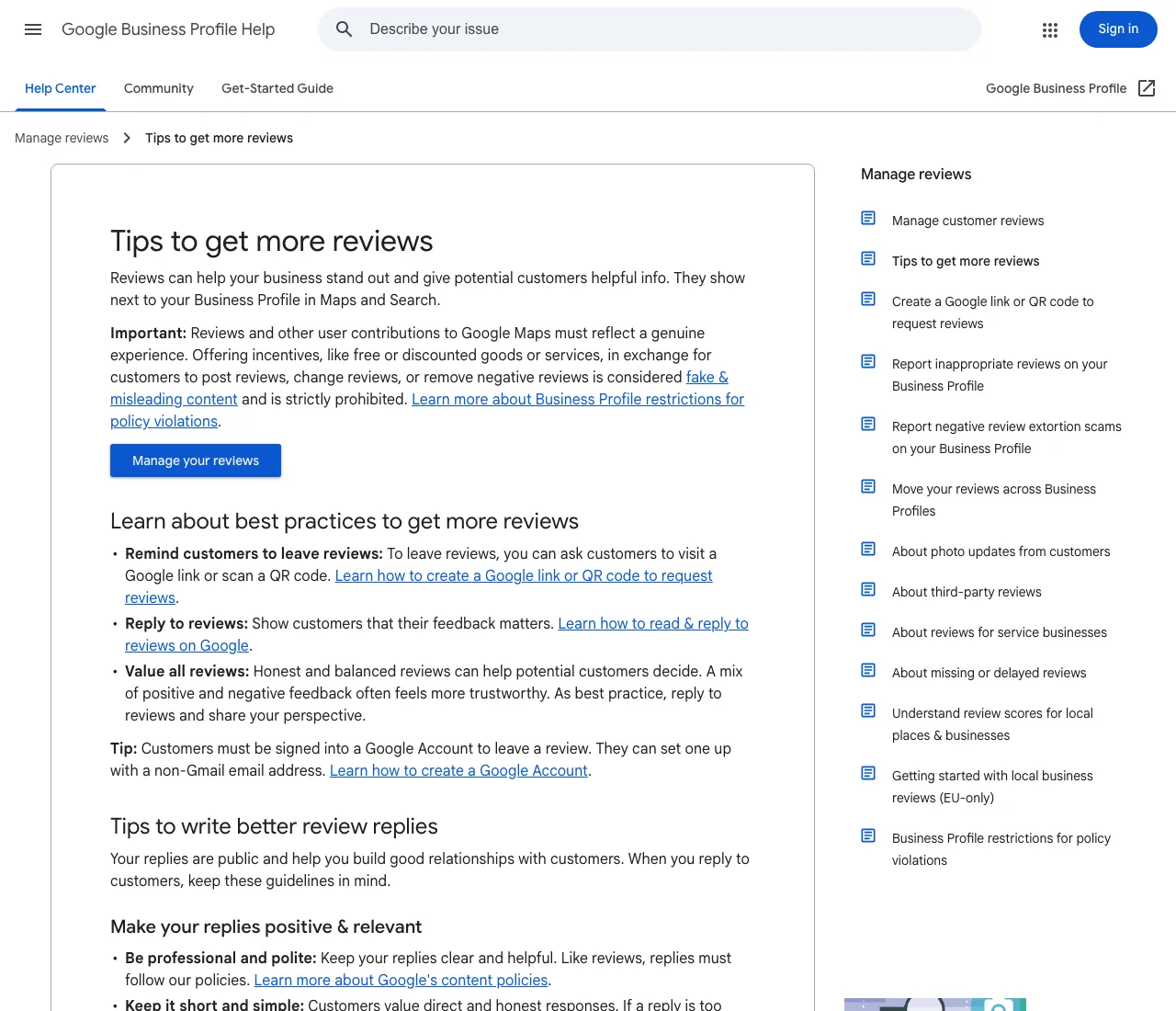The image size is (1176, 1011).
Task: Click the Manage your reviews button
Action: 196,460
